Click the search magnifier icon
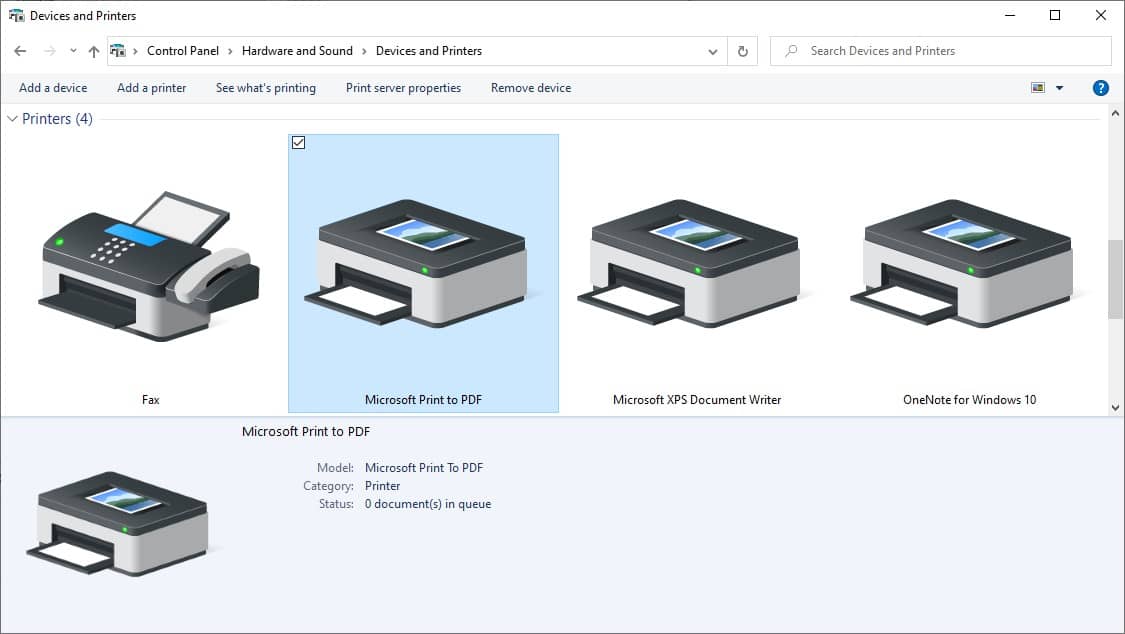 point(791,51)
